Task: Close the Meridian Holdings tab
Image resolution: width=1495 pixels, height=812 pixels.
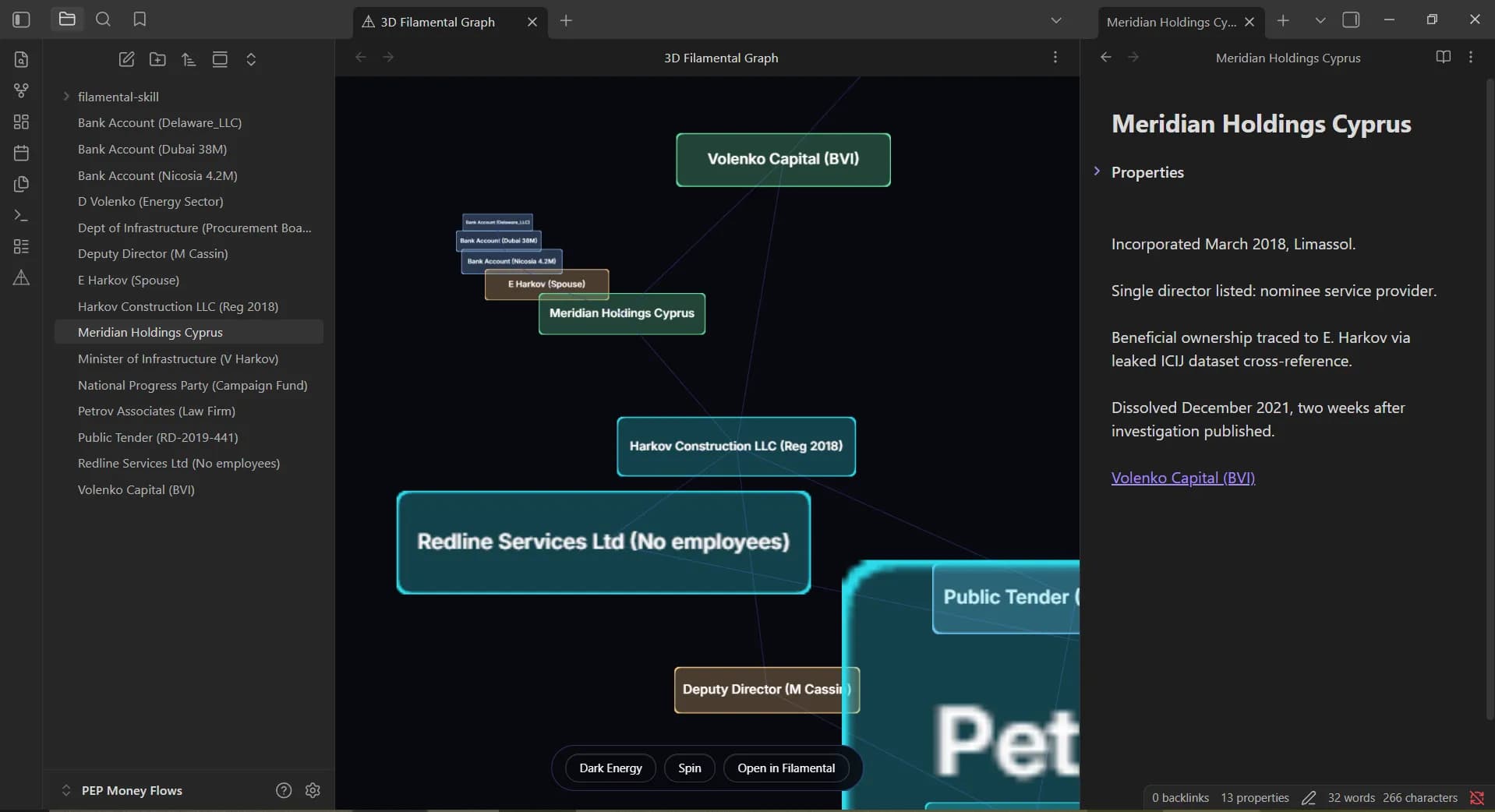Action: tap(1249, 22)
